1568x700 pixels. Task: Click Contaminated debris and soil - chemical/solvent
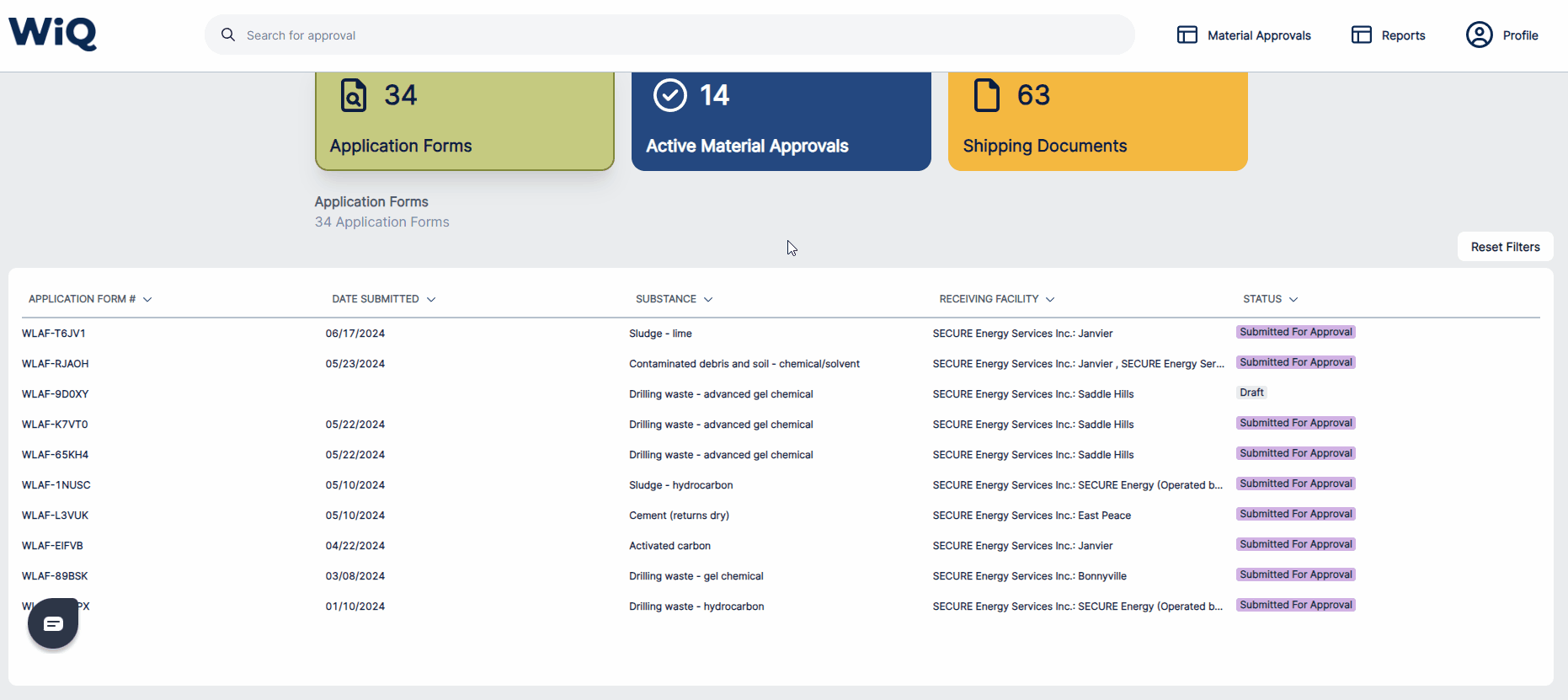744,364
